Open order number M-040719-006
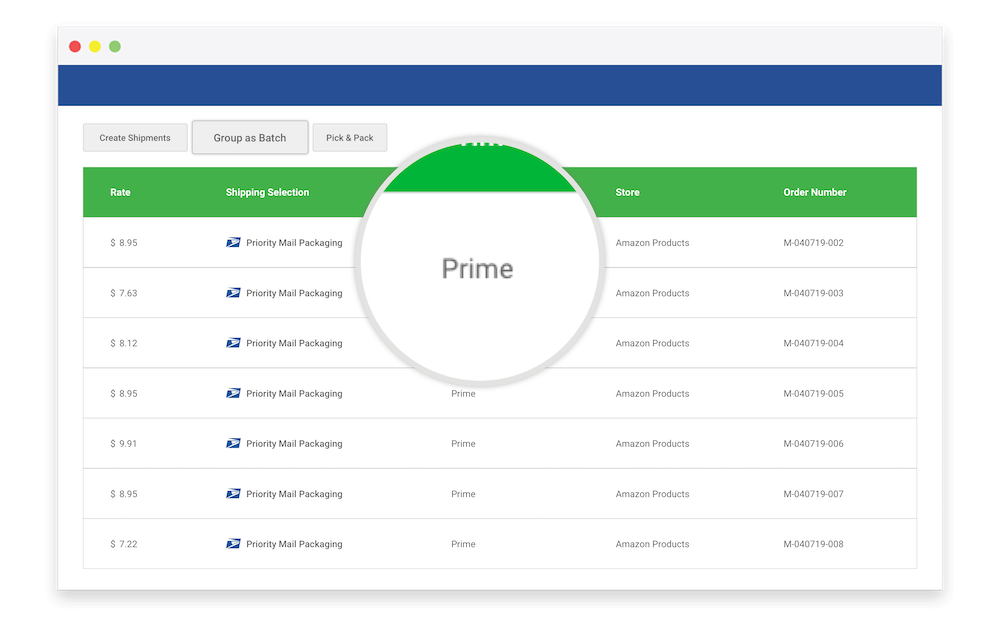Screen dimensions: 1000x631 pos(813,444)
